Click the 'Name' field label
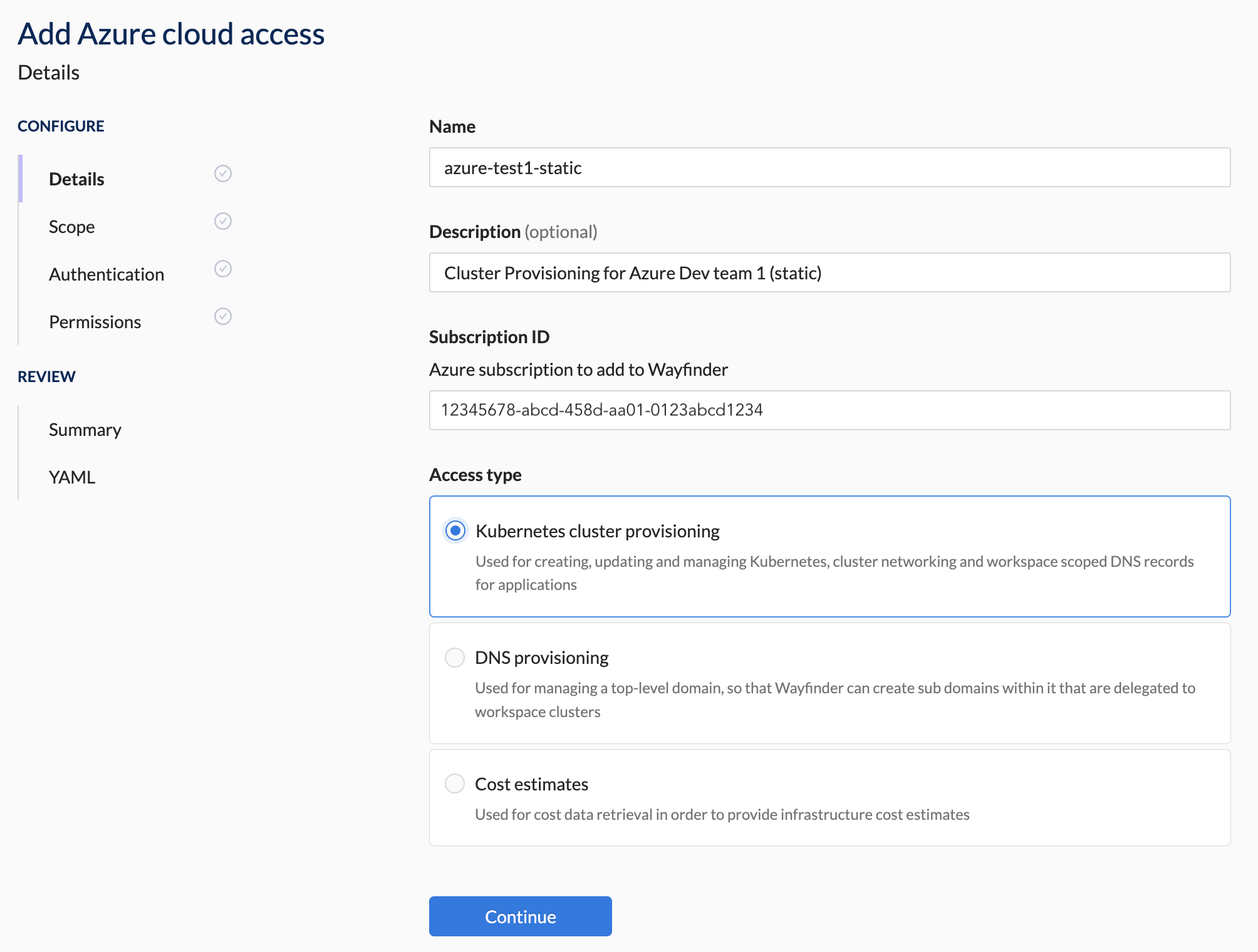Viewport: 1258px width, 952px height. pyautogui.click(x=452, y=127)
